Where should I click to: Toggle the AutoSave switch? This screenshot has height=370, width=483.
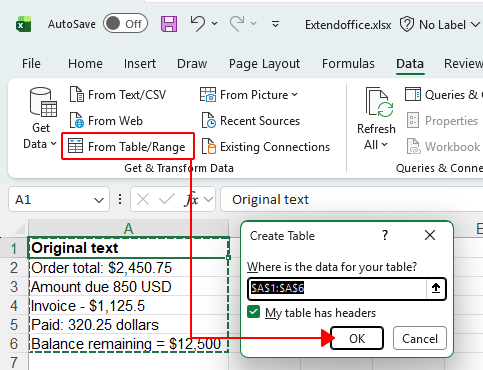point(125,24)
